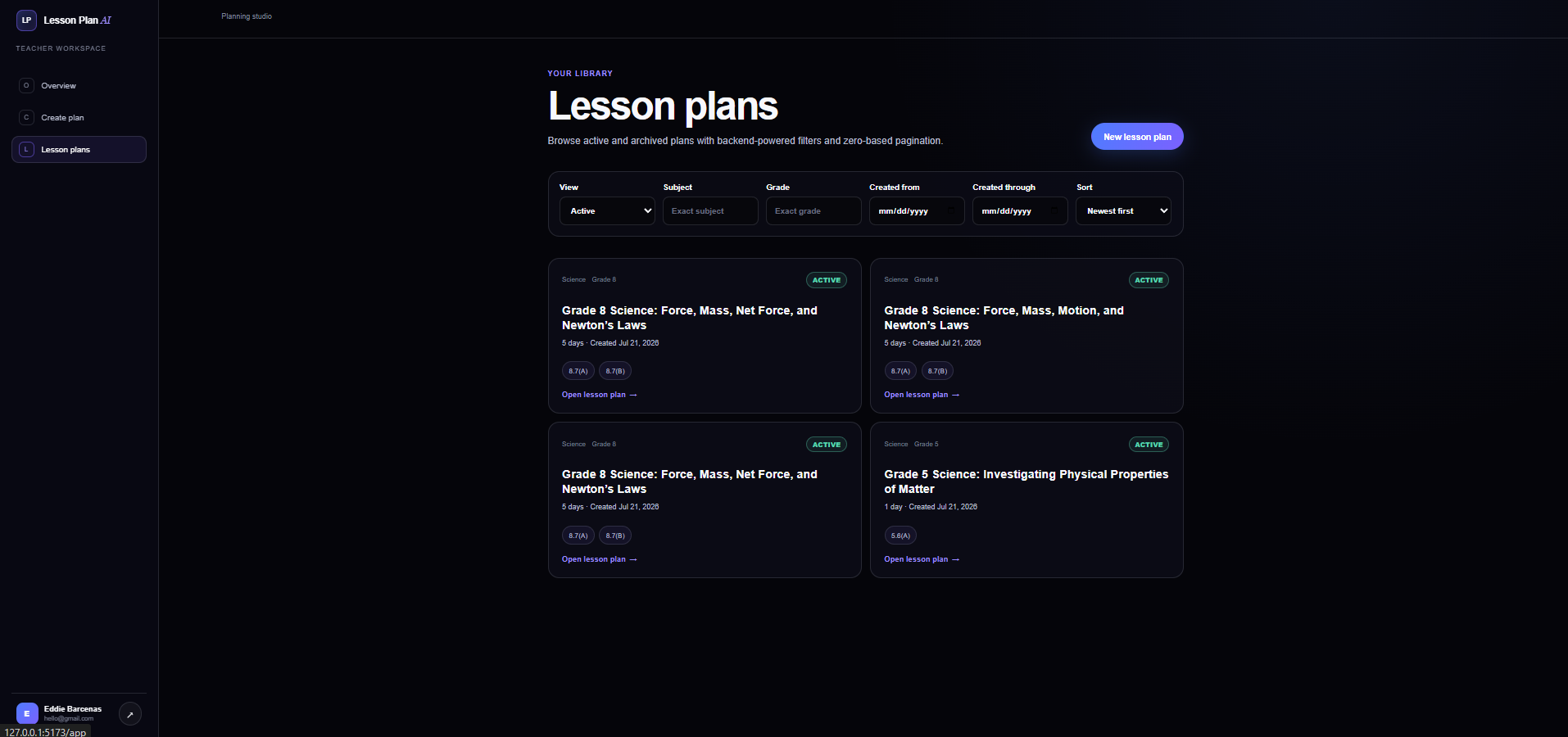Click the Exact grade input field

click(x=813, y=210)
